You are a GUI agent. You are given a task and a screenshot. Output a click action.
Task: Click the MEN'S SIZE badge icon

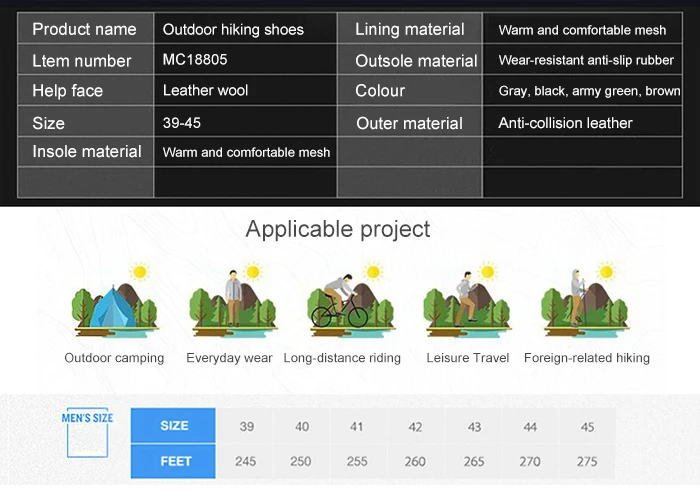tap(88, 432)
